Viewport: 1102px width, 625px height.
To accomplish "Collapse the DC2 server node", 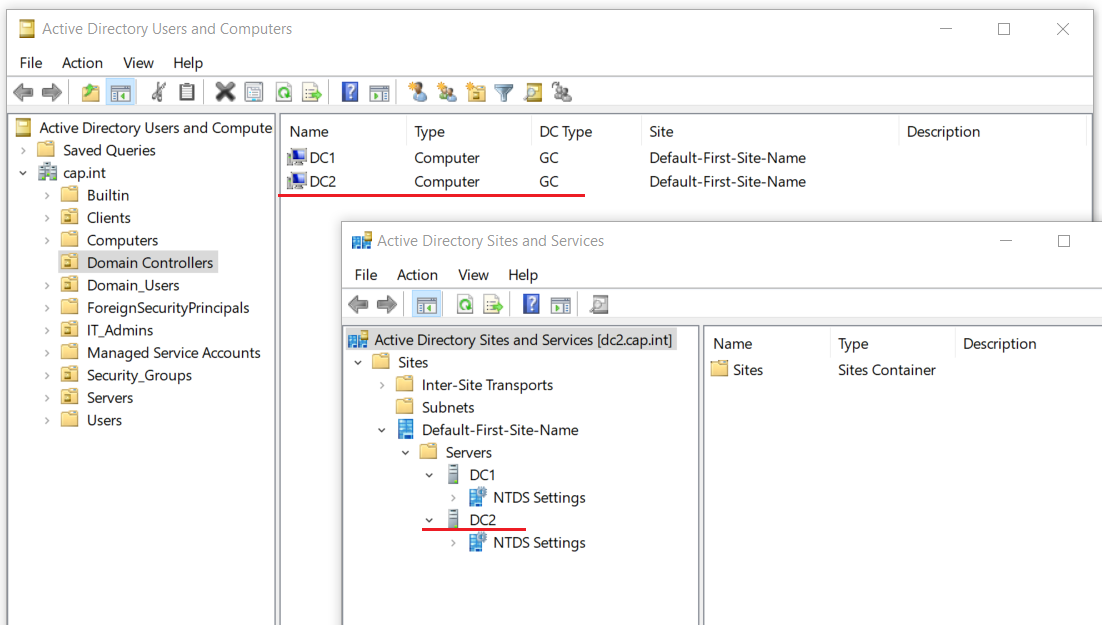I will coord(429,520).
